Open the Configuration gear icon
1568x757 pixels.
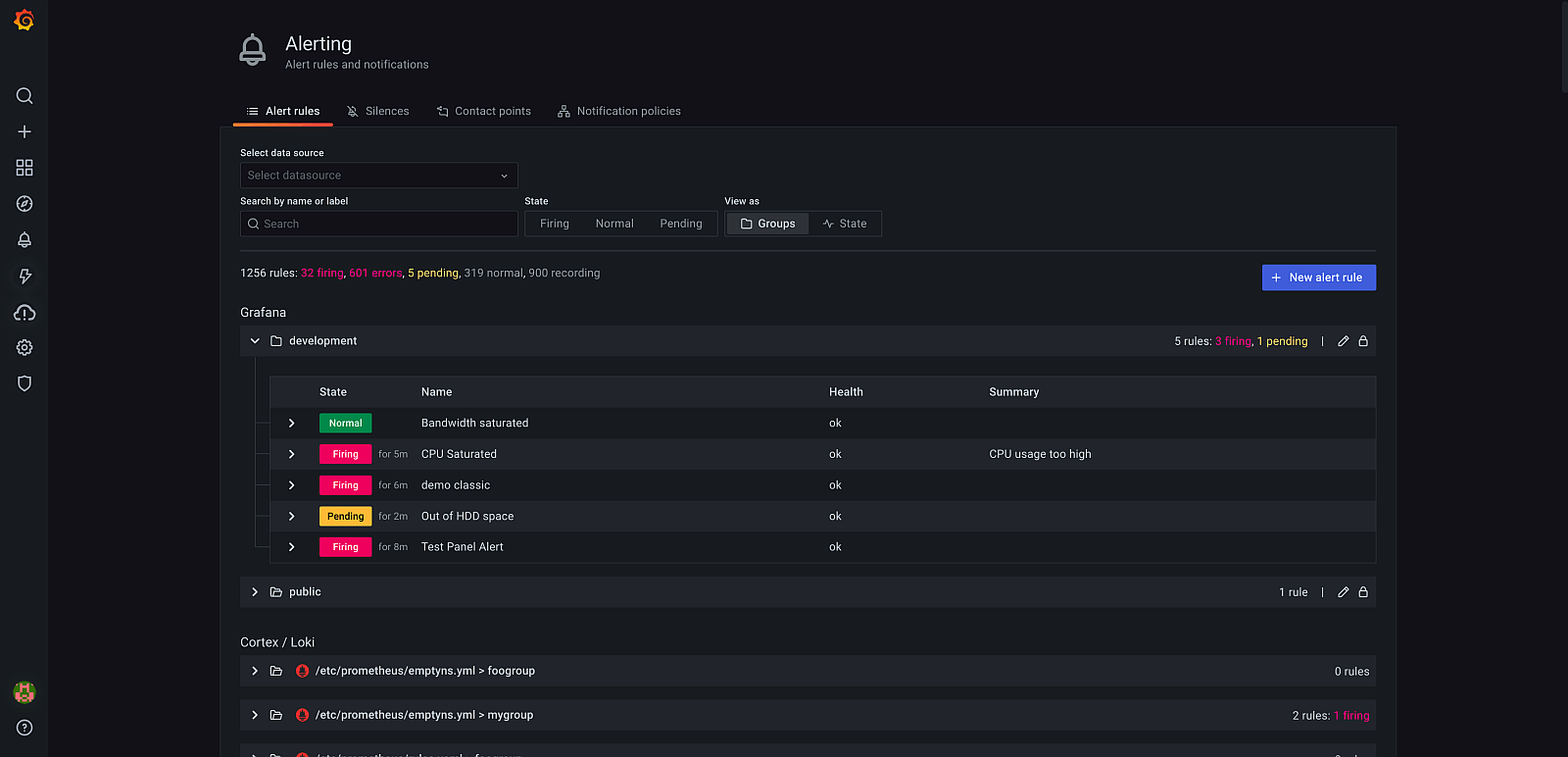coord(24,348)
